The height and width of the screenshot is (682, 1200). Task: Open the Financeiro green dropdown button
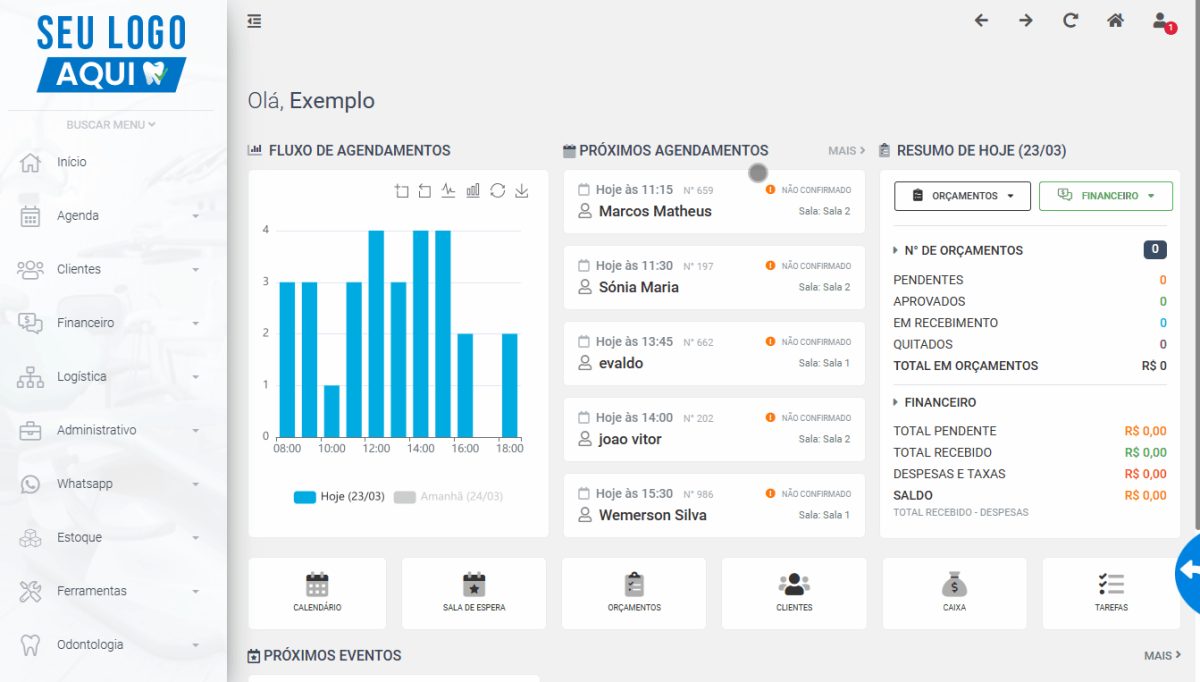(1106, 196)
